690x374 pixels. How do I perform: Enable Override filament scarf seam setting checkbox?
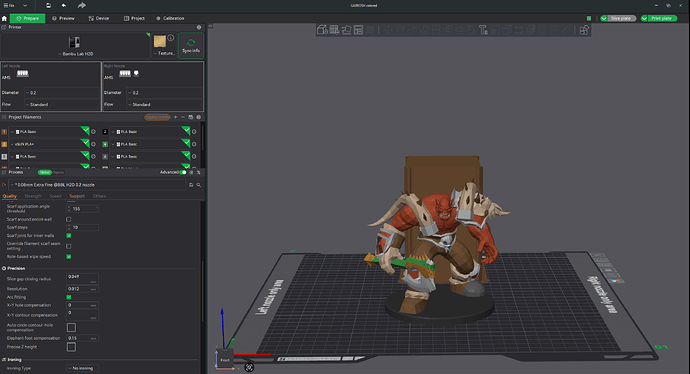point(69,246)
